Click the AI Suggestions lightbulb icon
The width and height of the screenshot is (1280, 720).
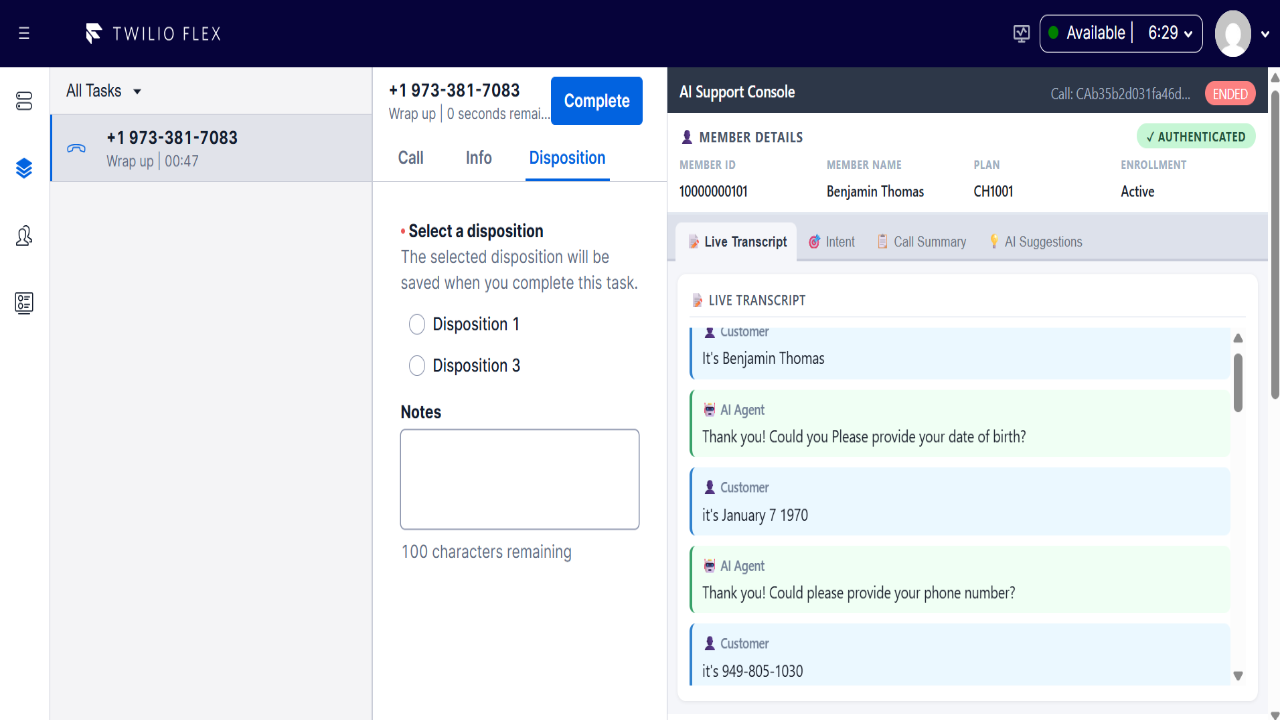994,242
